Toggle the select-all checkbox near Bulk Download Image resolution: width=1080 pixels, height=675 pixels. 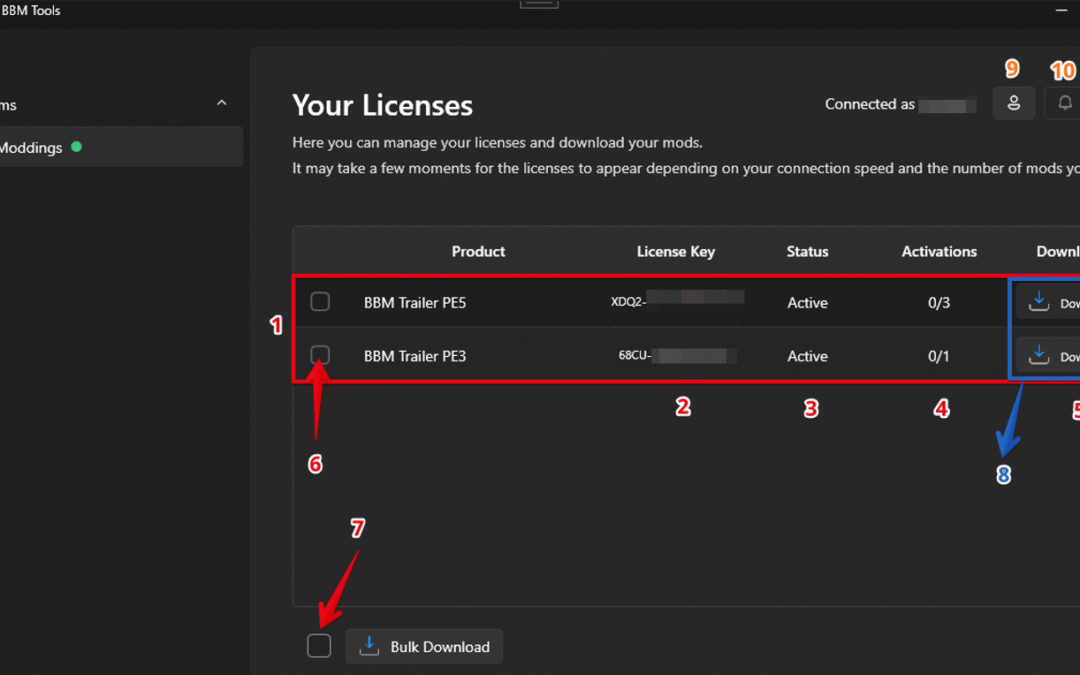tap(319, 645)
